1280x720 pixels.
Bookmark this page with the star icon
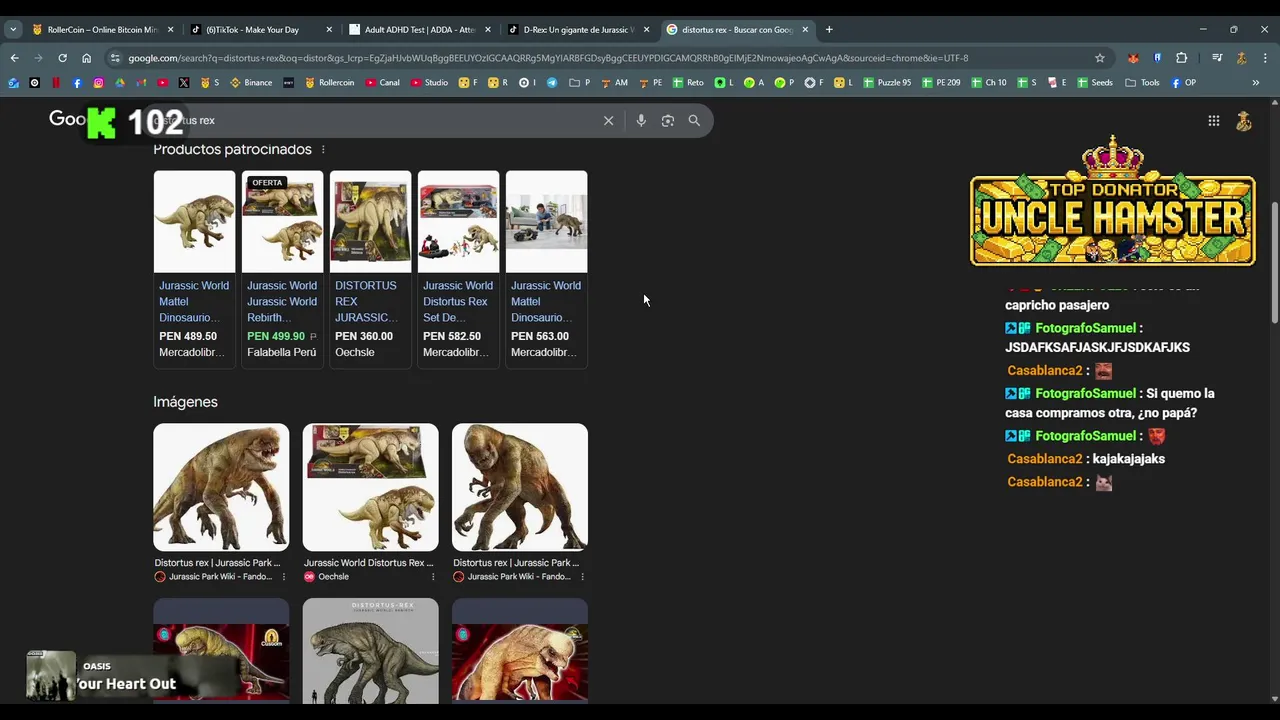click(1100, 58)
